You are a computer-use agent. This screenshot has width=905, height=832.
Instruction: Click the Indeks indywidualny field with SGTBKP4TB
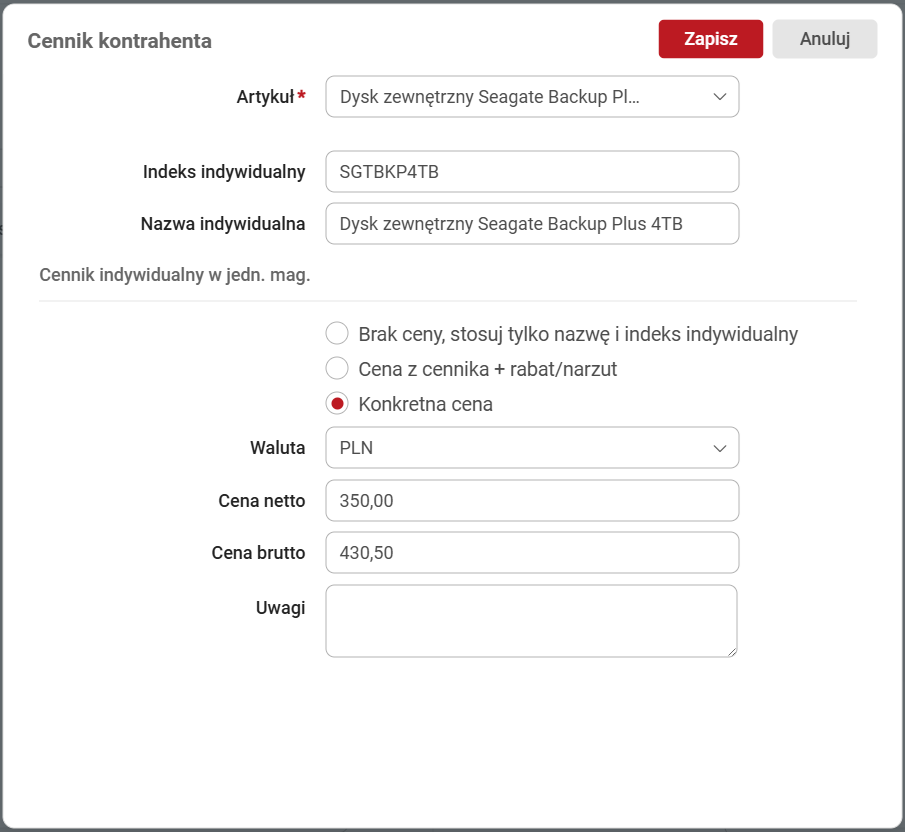[x=531, y=172]
